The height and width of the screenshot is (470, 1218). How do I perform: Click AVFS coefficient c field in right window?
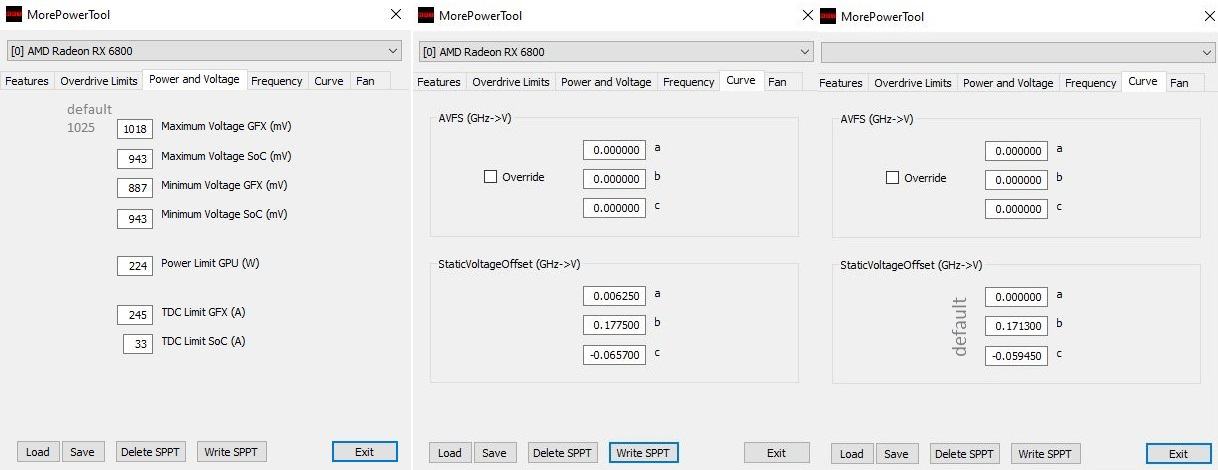1016,209
